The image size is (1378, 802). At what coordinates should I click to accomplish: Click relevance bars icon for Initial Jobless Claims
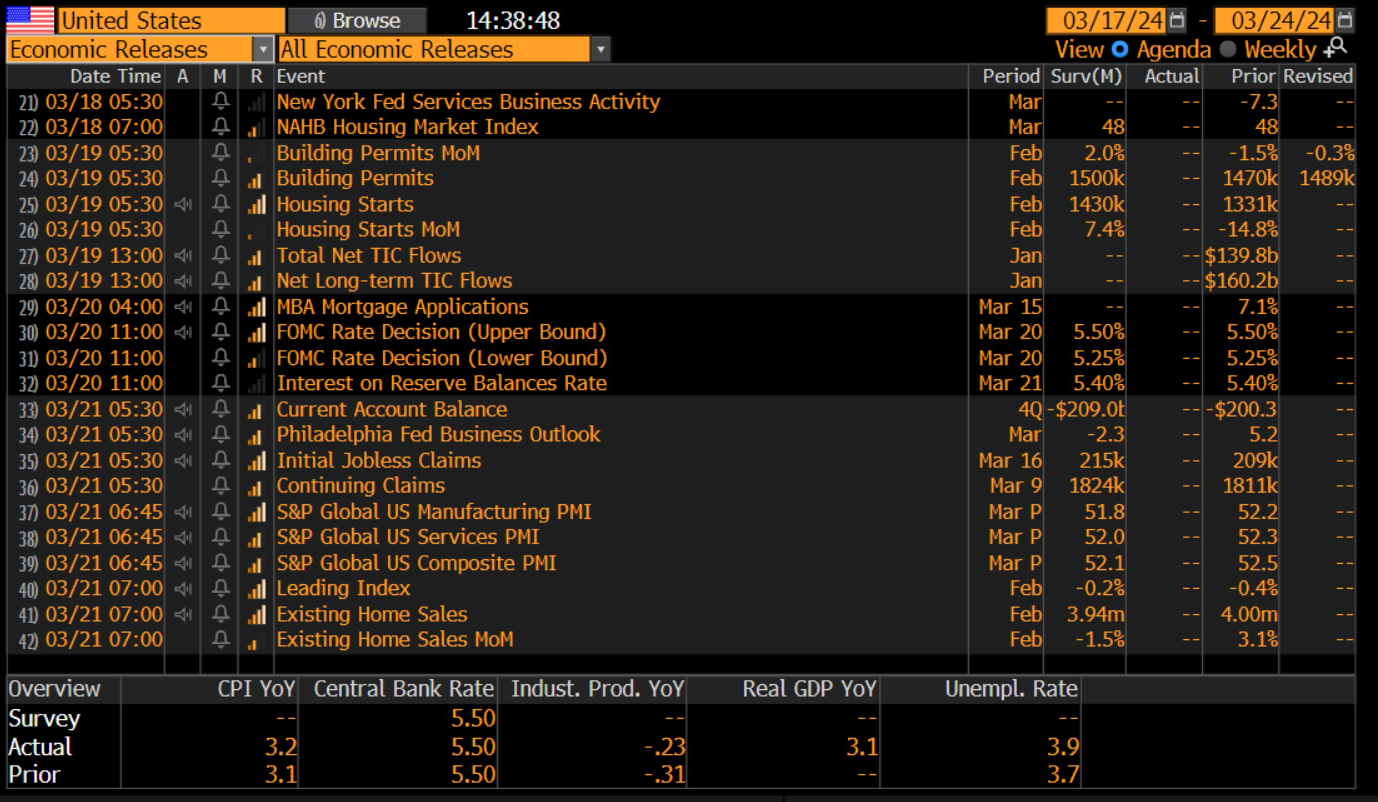pos(256,460)
